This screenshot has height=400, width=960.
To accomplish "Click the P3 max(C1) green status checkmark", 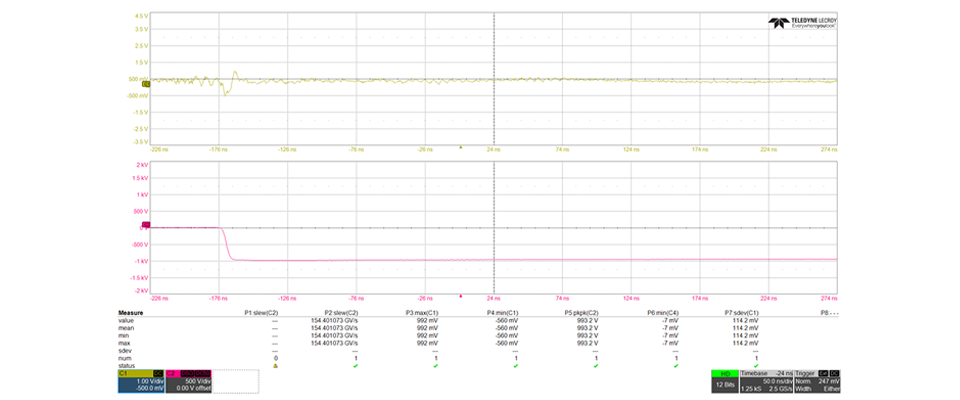I will tap(435, 366).
